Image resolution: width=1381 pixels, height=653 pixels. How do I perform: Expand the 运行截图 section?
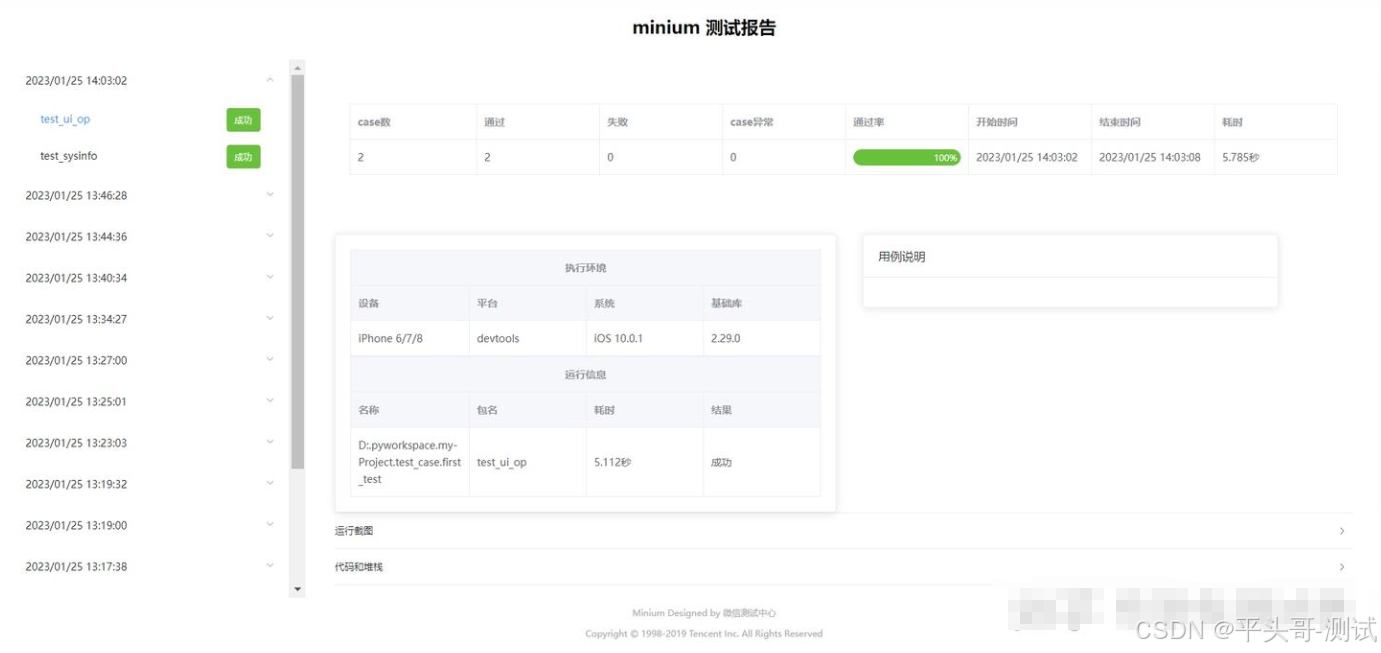click(x=842, y=531)
